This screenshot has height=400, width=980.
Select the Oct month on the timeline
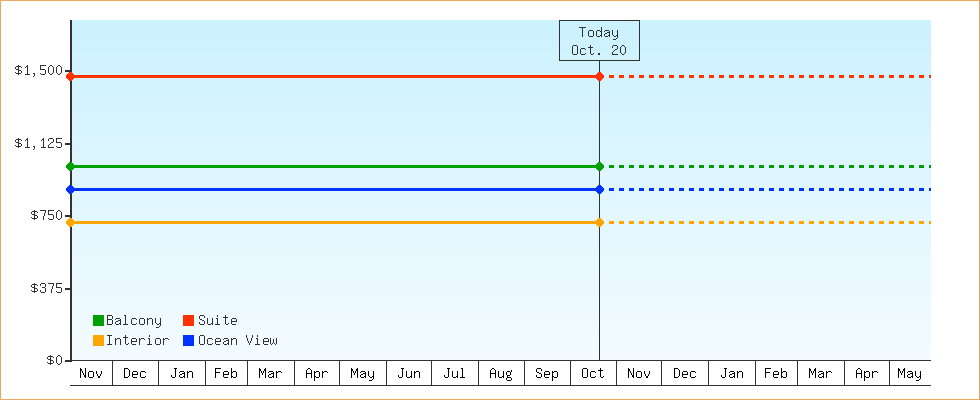pyautogui.click(x=593, y=374)
